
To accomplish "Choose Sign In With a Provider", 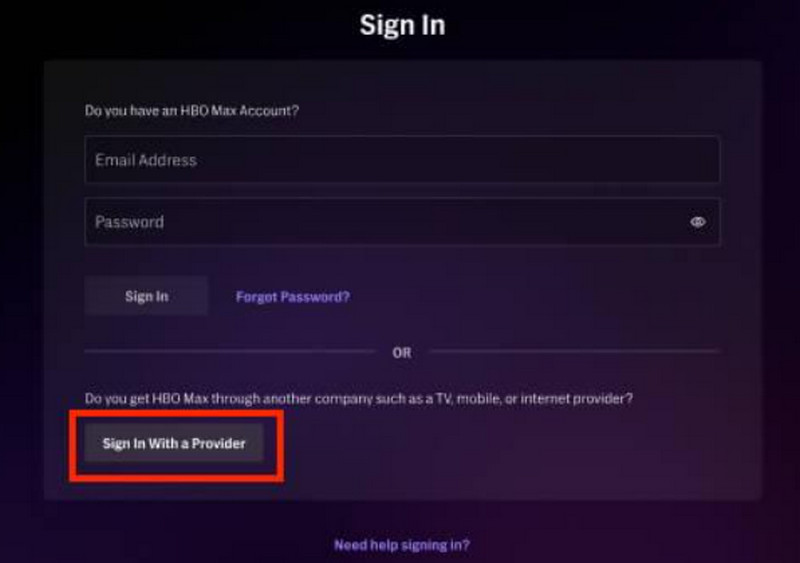I will click(174, 443).
